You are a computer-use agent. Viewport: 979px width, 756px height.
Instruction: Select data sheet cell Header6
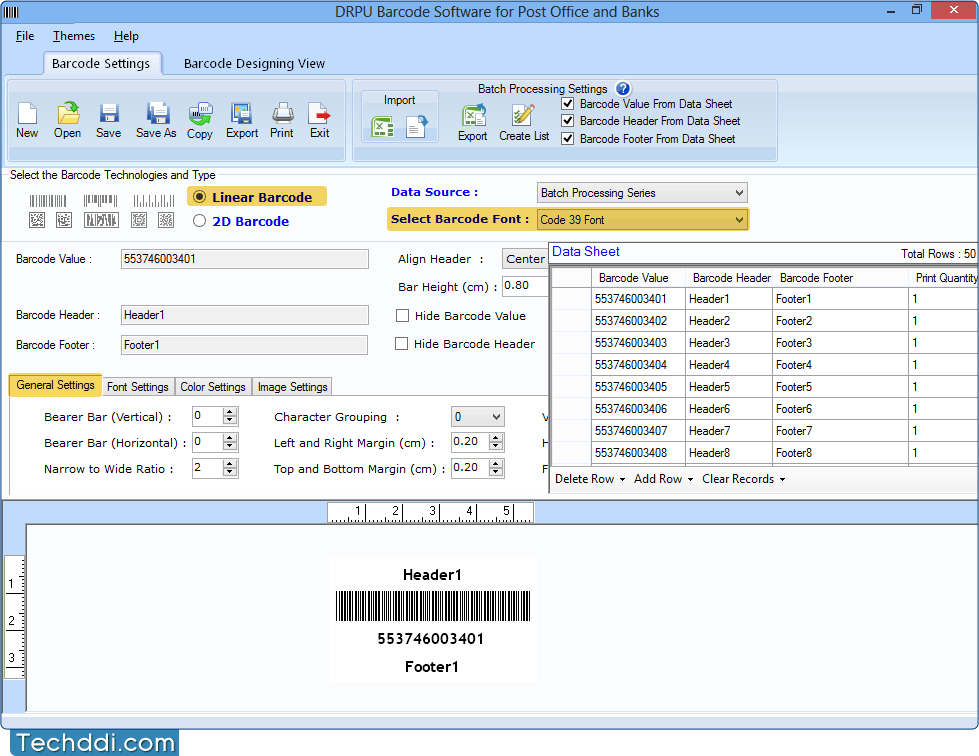tap(729, 409)
